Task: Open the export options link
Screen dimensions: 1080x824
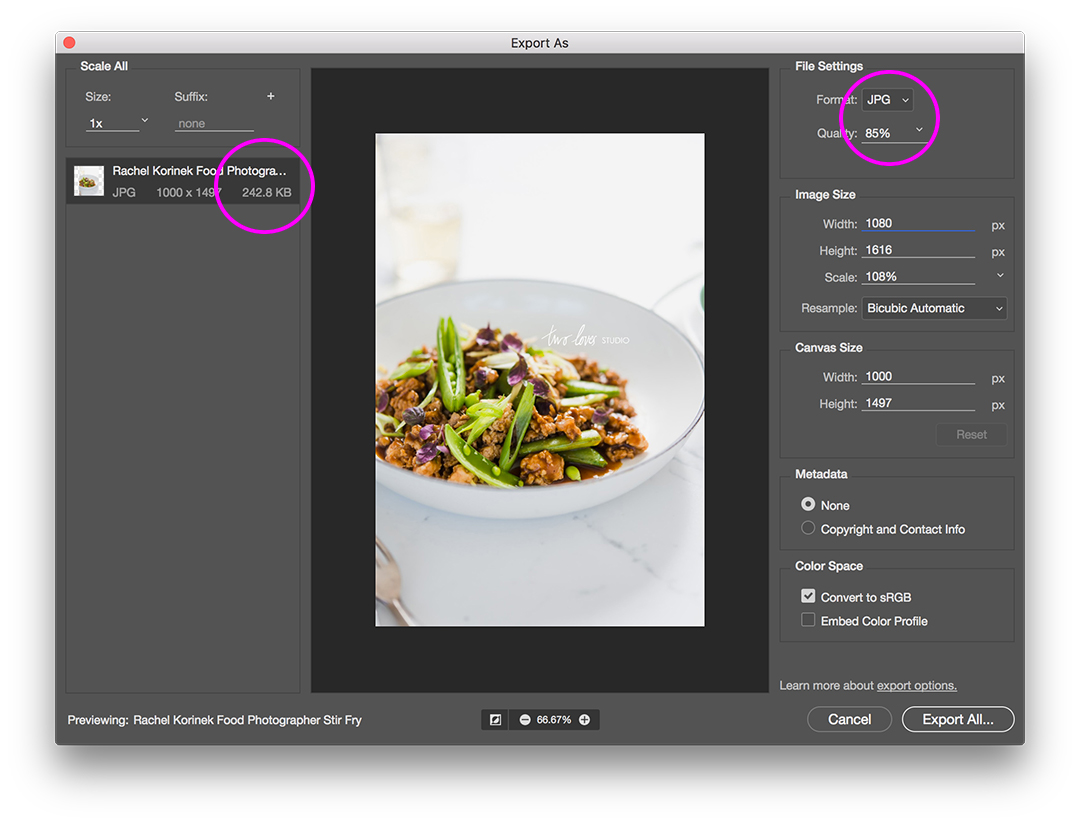Action: coord(917,686)
